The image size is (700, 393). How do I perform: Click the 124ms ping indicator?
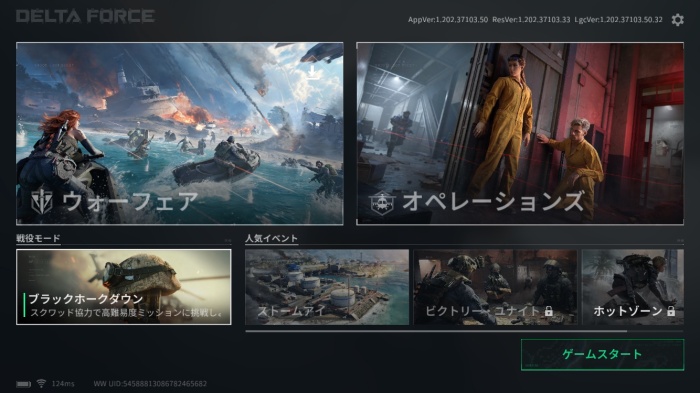pos(63,384)
